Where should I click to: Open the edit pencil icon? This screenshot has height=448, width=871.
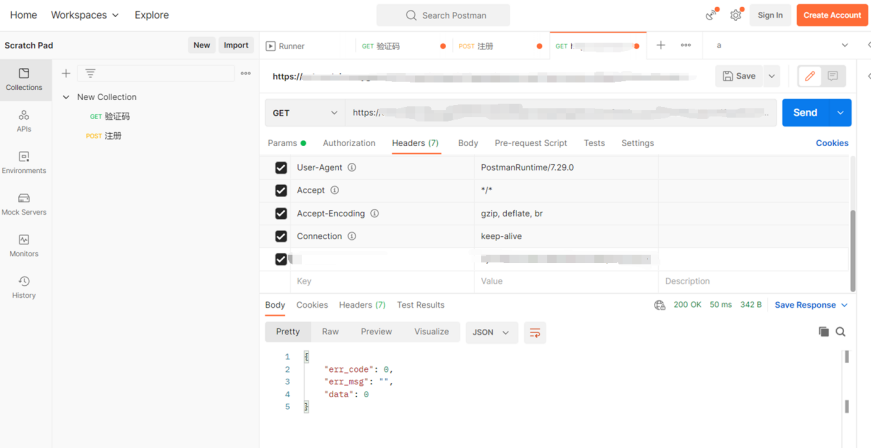(810, 76)
